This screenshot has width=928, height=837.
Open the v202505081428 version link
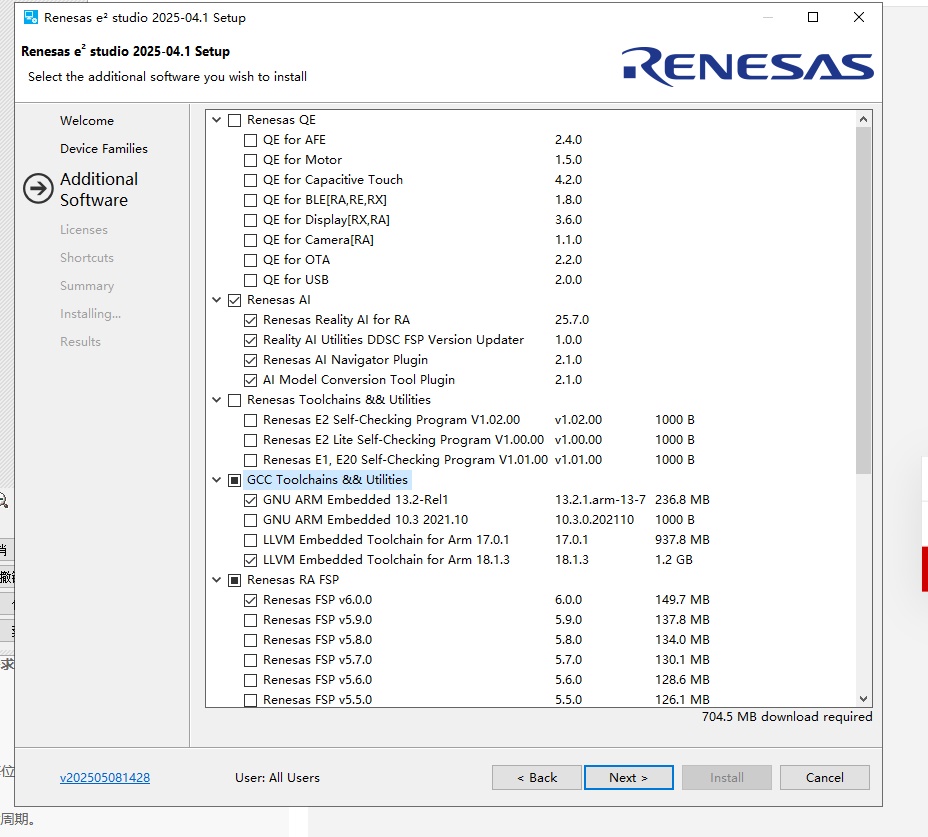[x=105, y=778]
